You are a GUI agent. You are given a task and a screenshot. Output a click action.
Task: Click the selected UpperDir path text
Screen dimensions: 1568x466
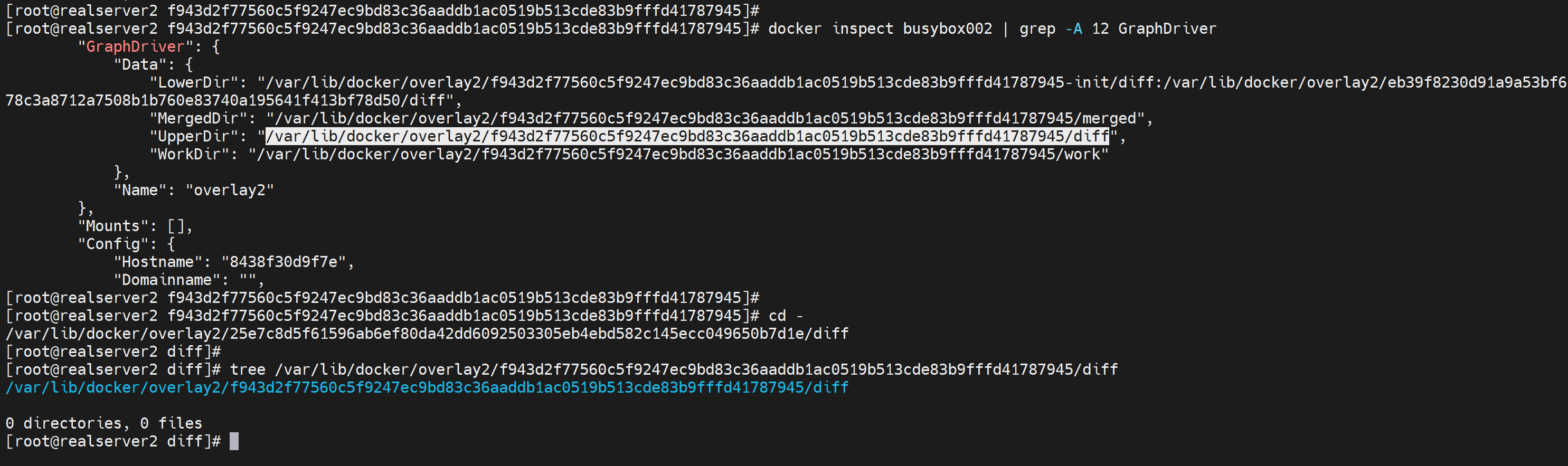click(687, 136)
